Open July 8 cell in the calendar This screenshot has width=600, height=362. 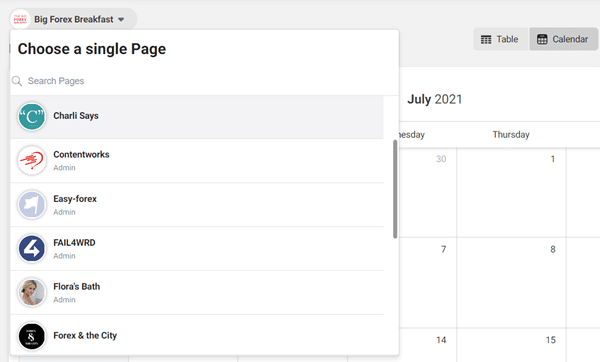click(511, 282)
